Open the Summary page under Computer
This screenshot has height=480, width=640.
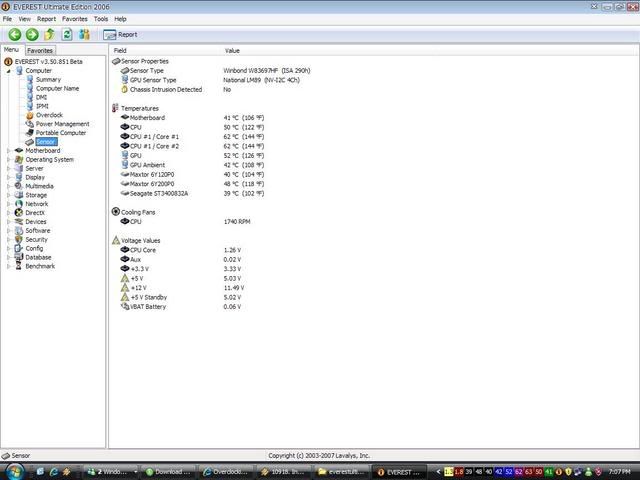48,80
